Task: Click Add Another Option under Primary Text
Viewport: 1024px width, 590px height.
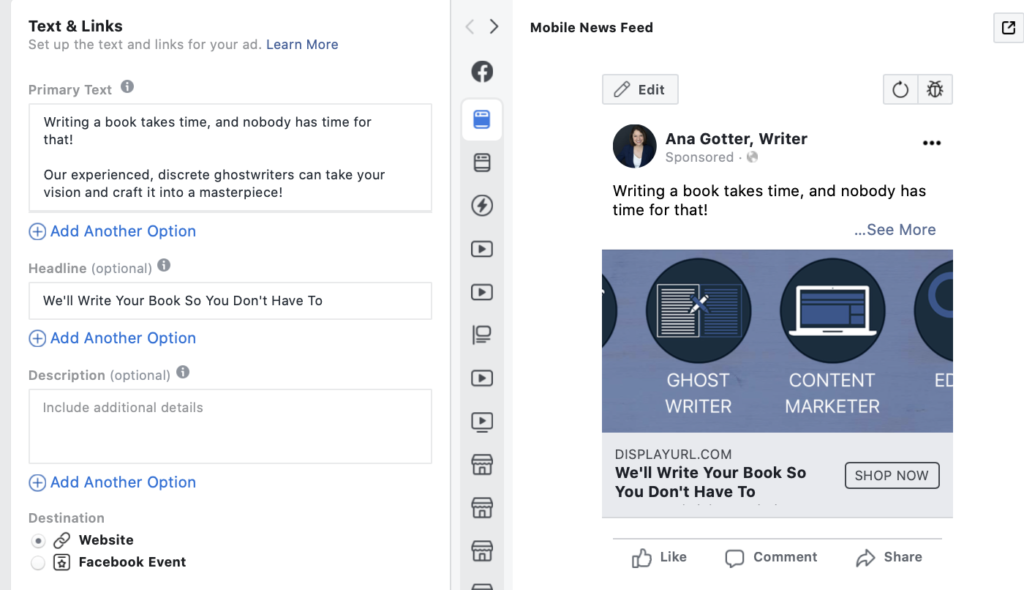Action: [112, 231]
